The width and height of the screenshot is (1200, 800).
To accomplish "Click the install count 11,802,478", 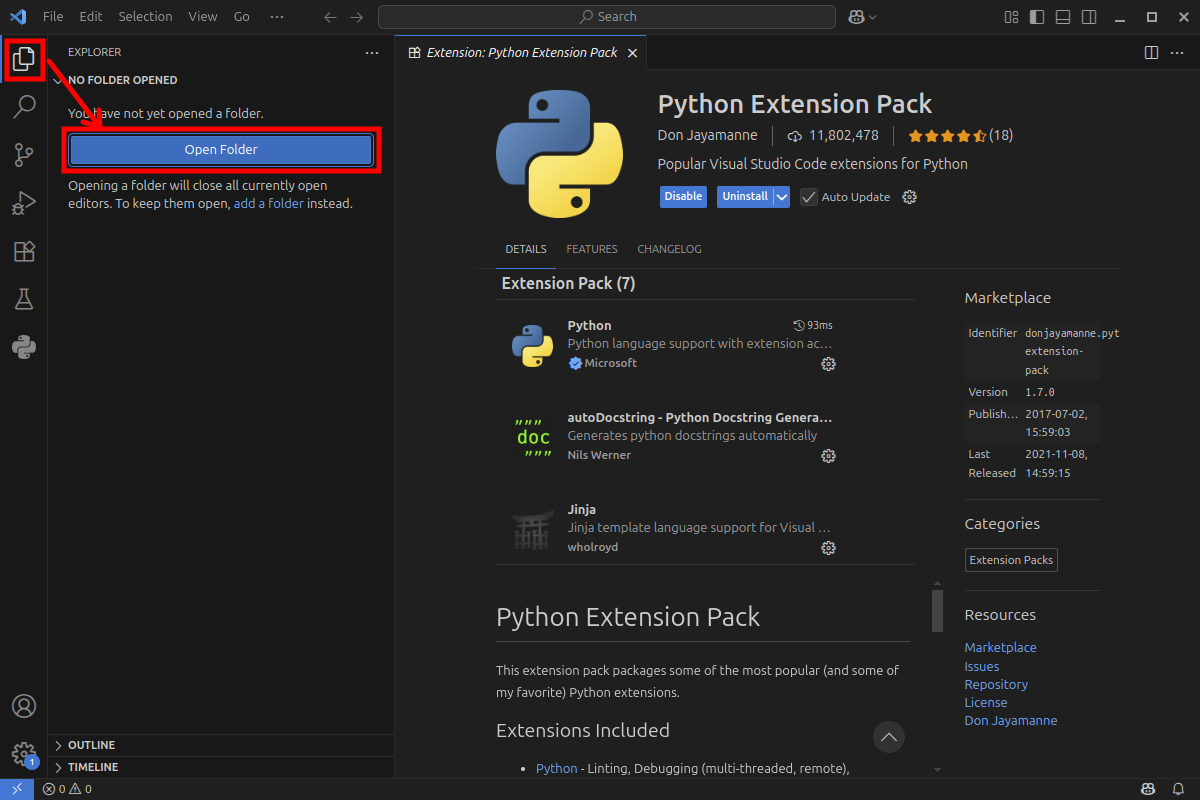I will pos(833,135).
